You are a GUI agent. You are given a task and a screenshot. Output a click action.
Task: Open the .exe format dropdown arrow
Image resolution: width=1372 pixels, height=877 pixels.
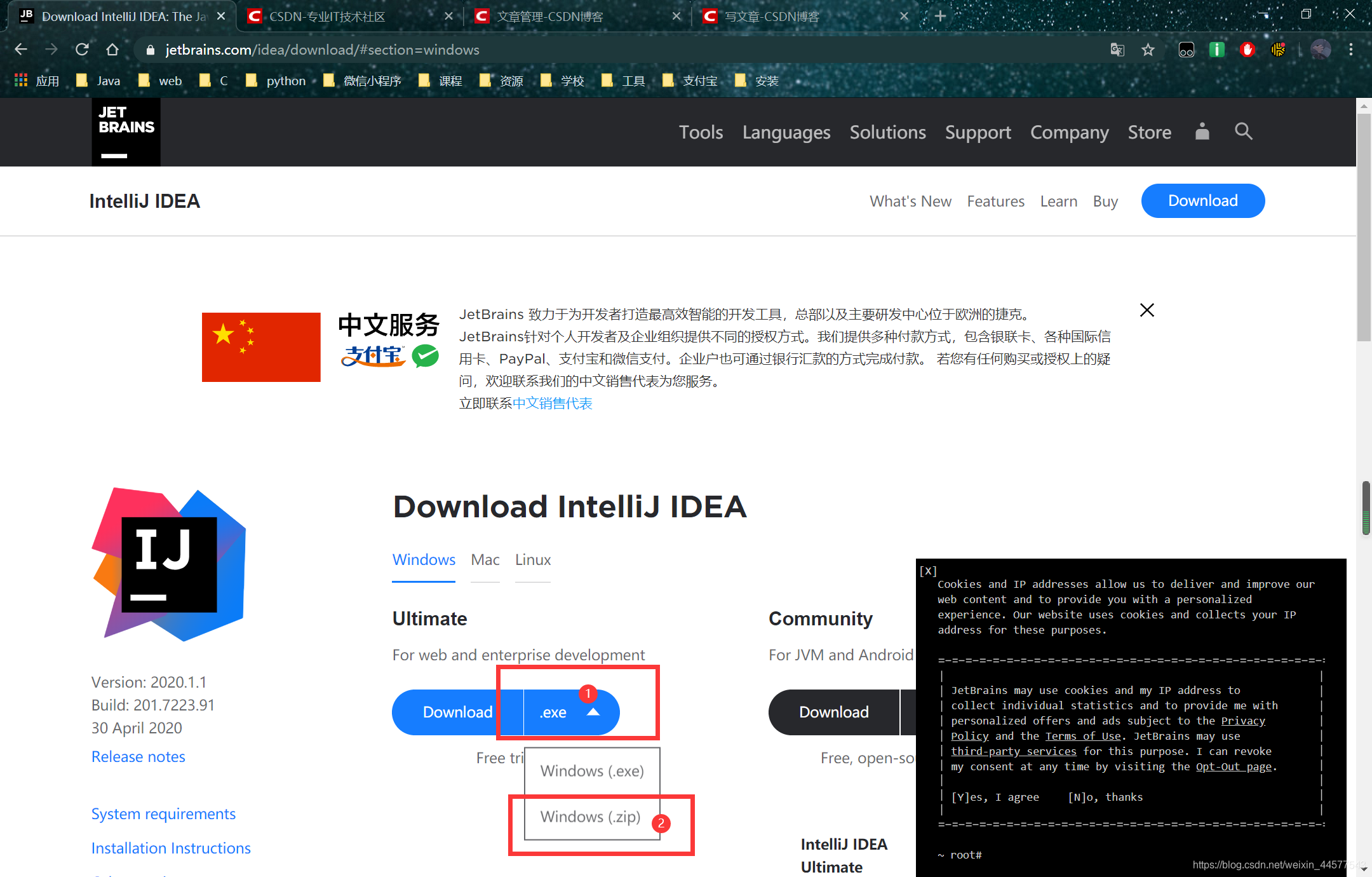tap(594, 712)
